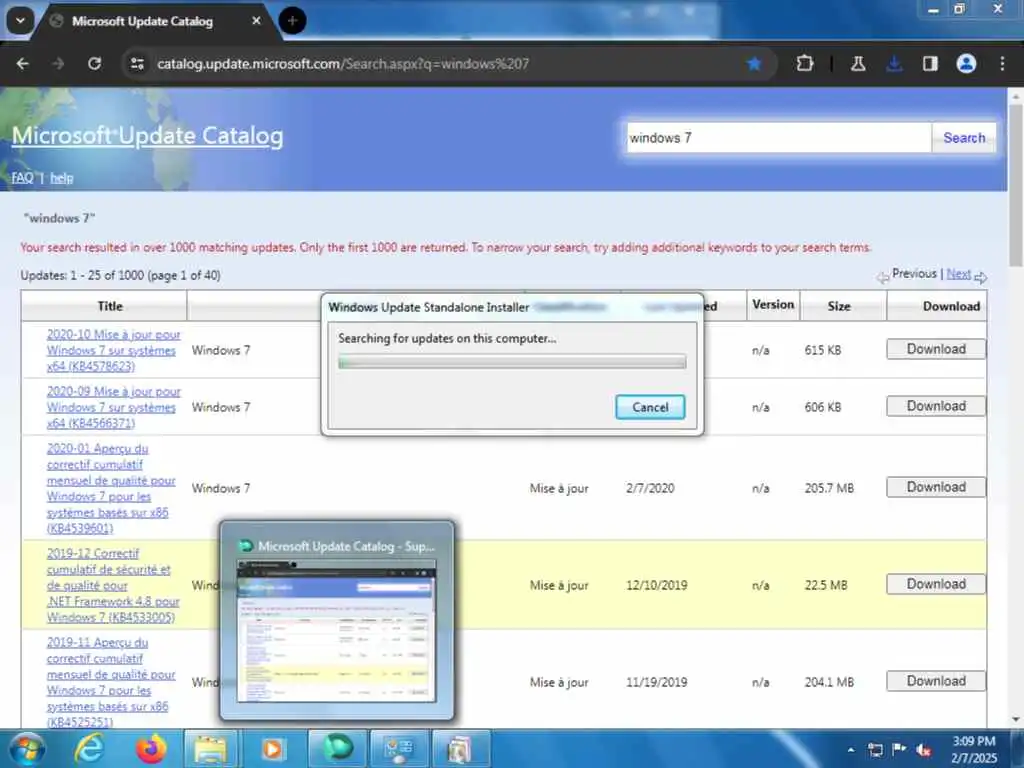This screenshot has height=768, width=1024.
Task: Download the 22.5 MB update
Action: click(x=936, y=584)
